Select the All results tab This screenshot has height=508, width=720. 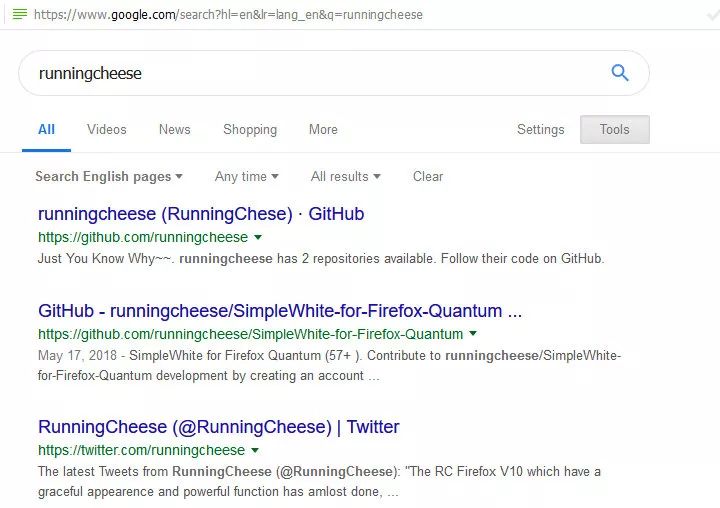tap(46, 130)
